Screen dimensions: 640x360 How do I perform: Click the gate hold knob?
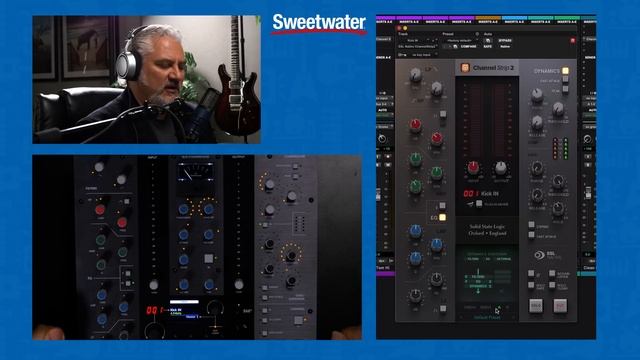coord(558,209)
